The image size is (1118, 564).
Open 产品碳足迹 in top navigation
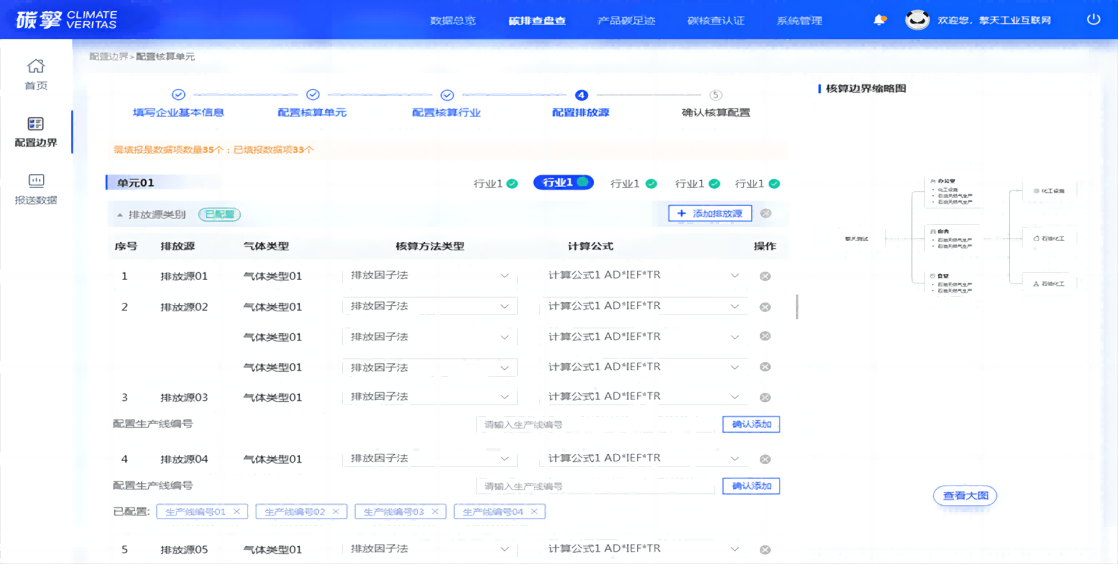tap(626, 21)
